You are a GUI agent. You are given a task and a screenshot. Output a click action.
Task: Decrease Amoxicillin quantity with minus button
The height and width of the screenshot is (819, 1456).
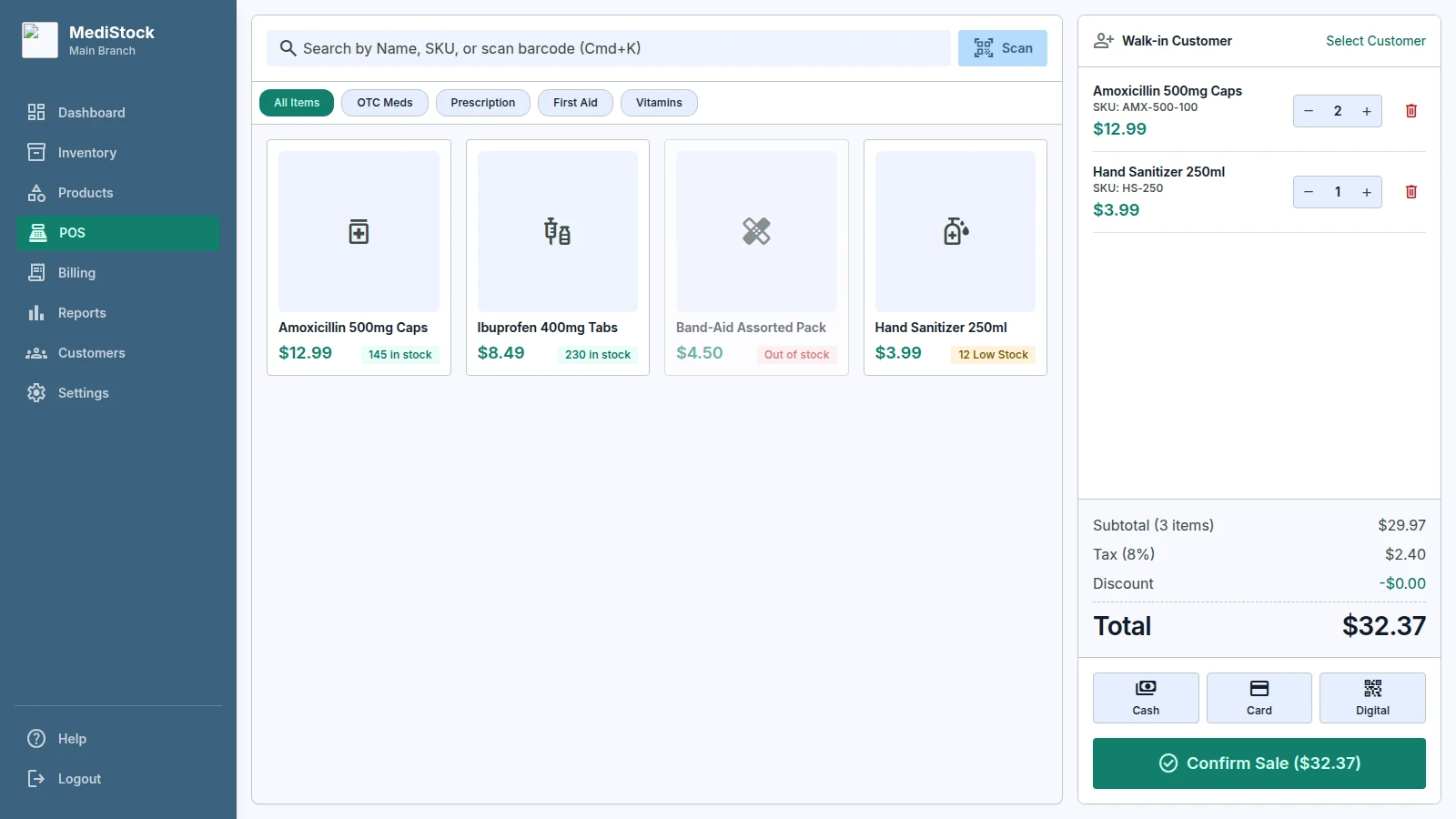[1309, 111]
